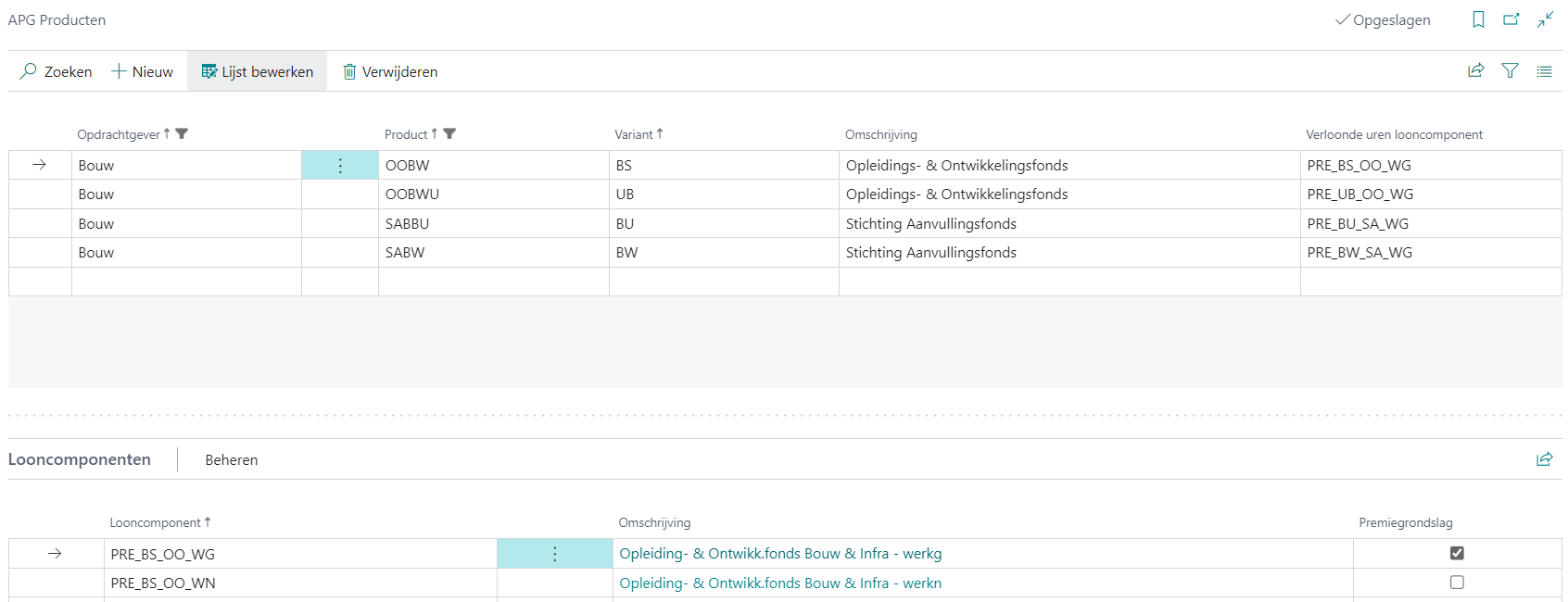
Task: Click the bookmark icon in the header
Action: pos(1478,19)
